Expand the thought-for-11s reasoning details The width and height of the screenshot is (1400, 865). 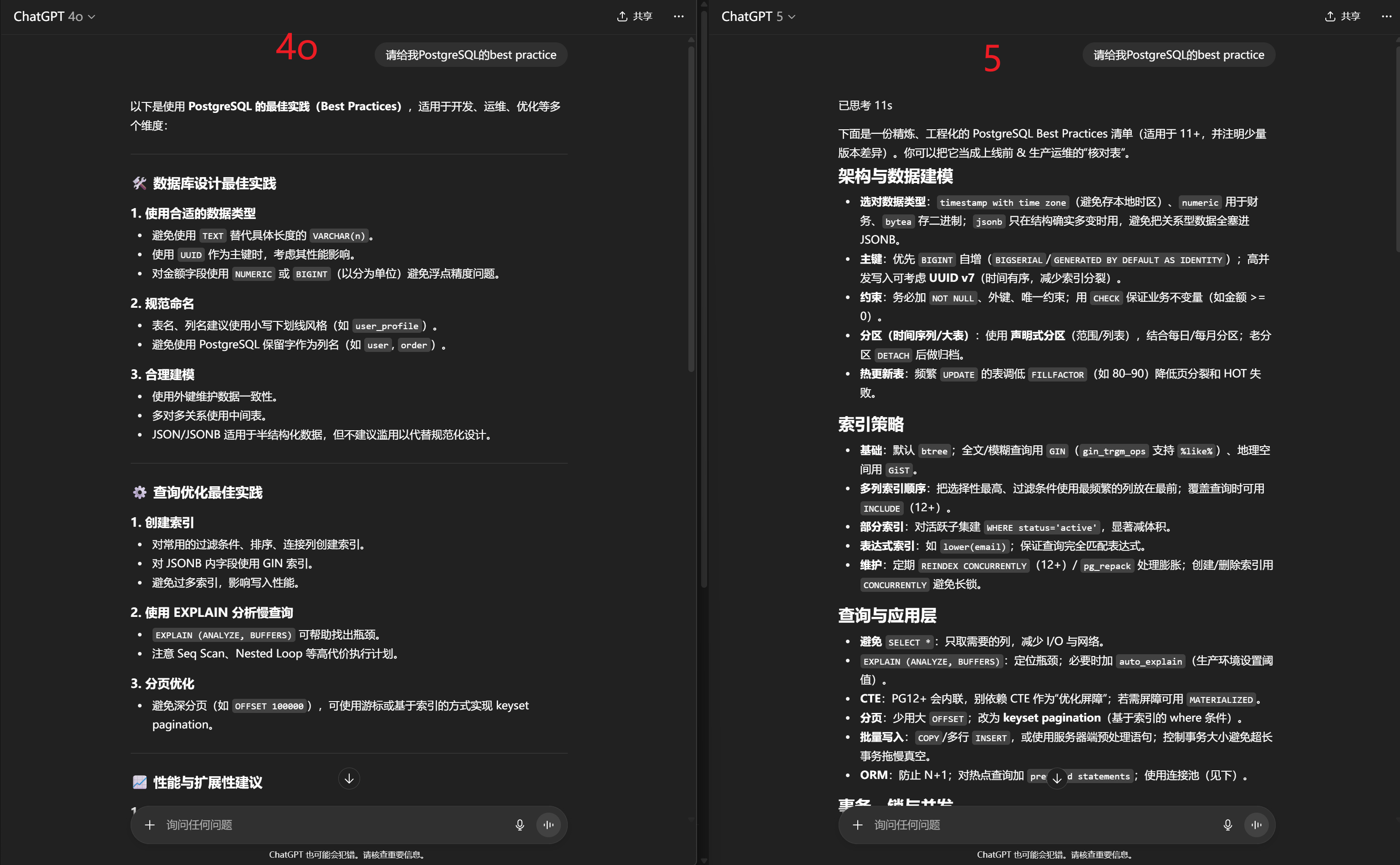click(x=865, y=105)
